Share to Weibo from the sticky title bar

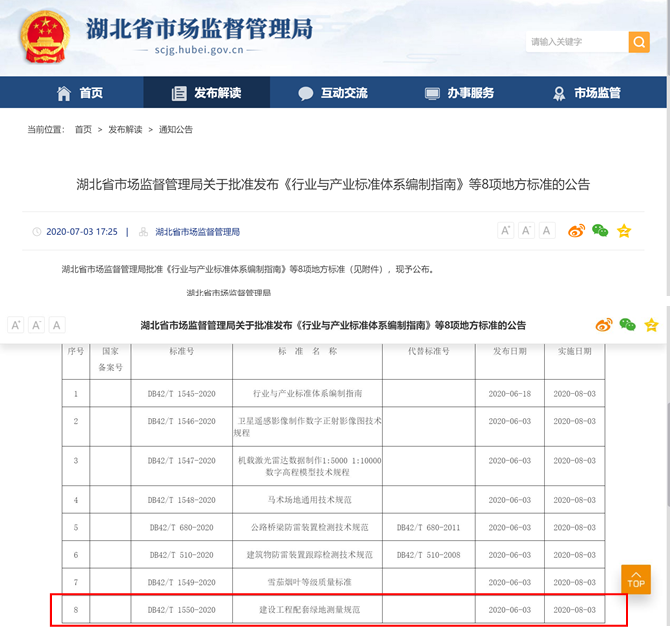tap(604, 325)
